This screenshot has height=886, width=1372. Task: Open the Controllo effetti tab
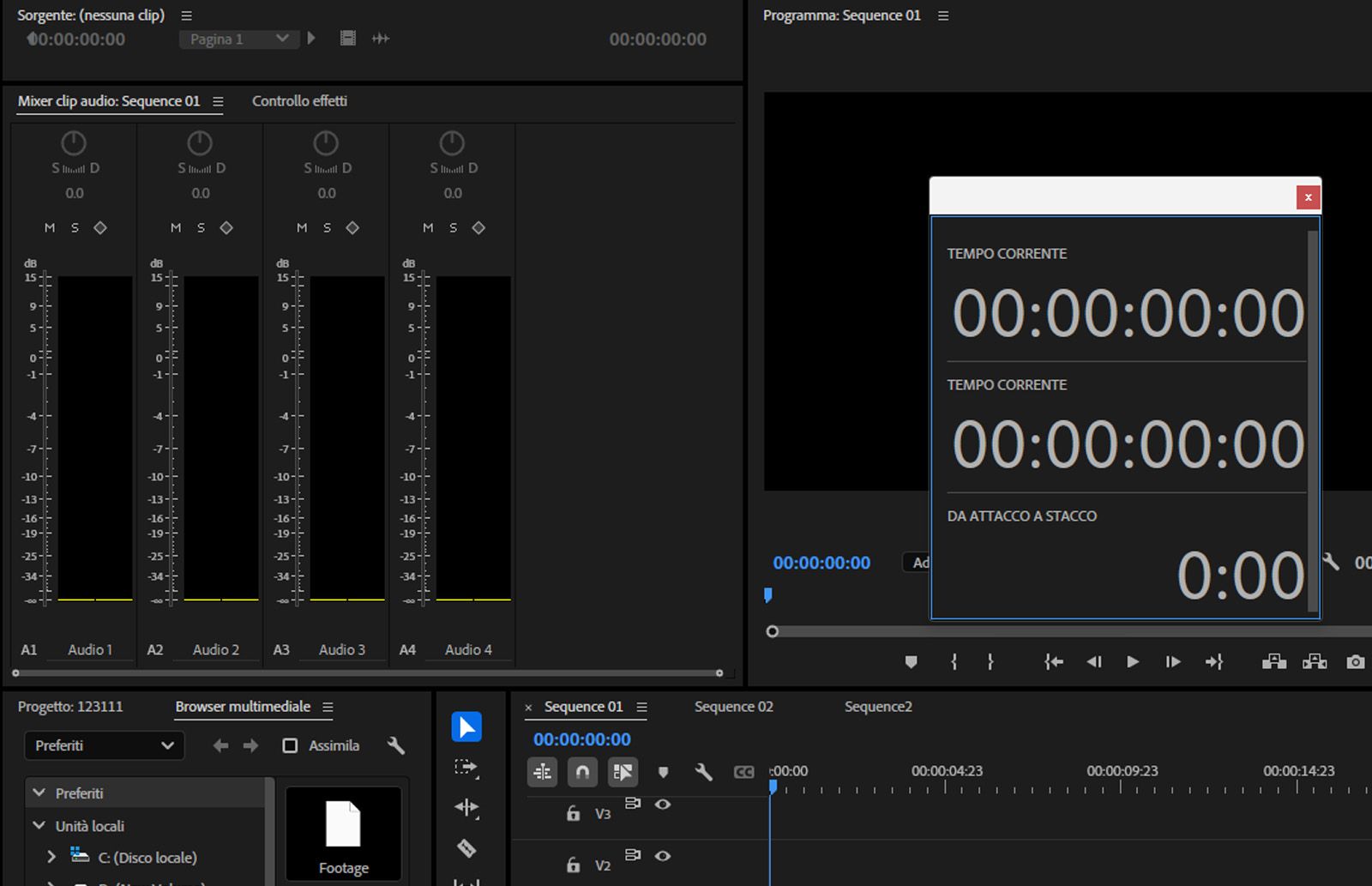pos(299,100)
